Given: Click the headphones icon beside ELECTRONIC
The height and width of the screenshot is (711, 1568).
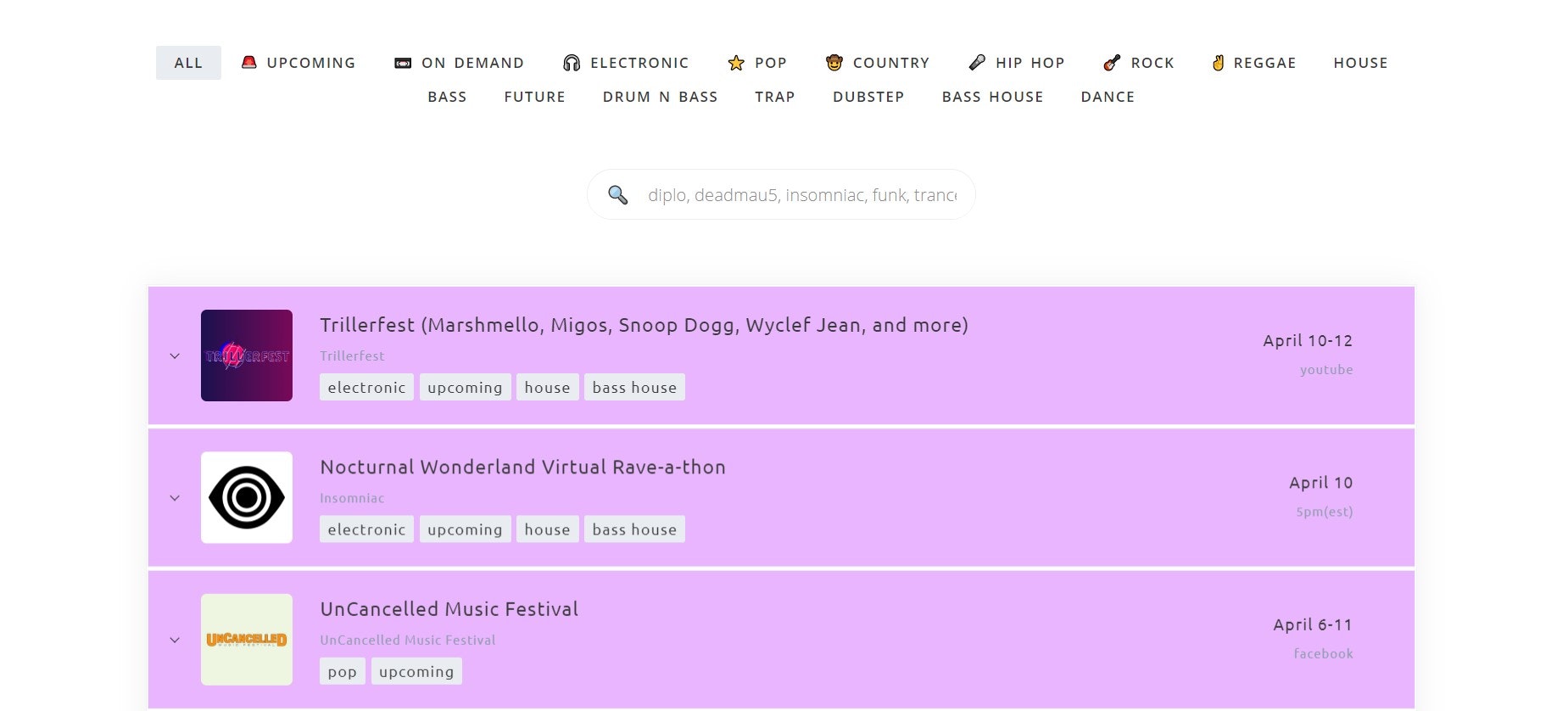Looking at the screenshot, I should (x=572, y=63).
